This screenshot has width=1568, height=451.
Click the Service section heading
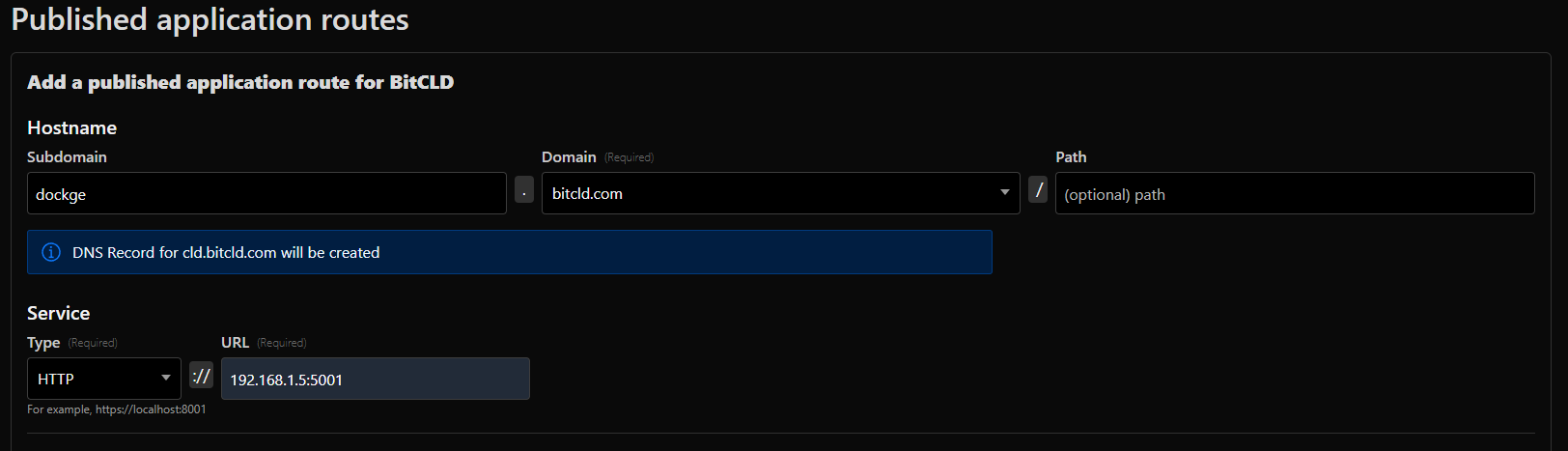pyautogui.click(x=58, y=313)
